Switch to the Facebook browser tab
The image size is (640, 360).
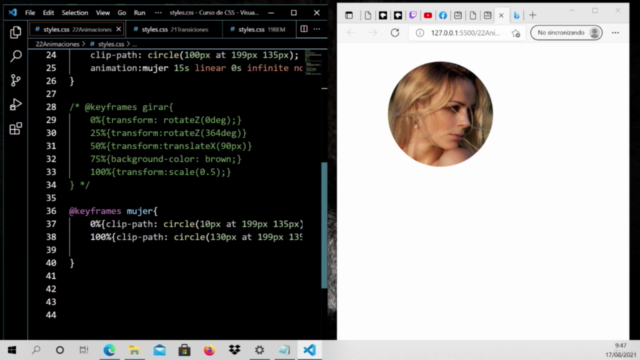[x=443, y=16]
